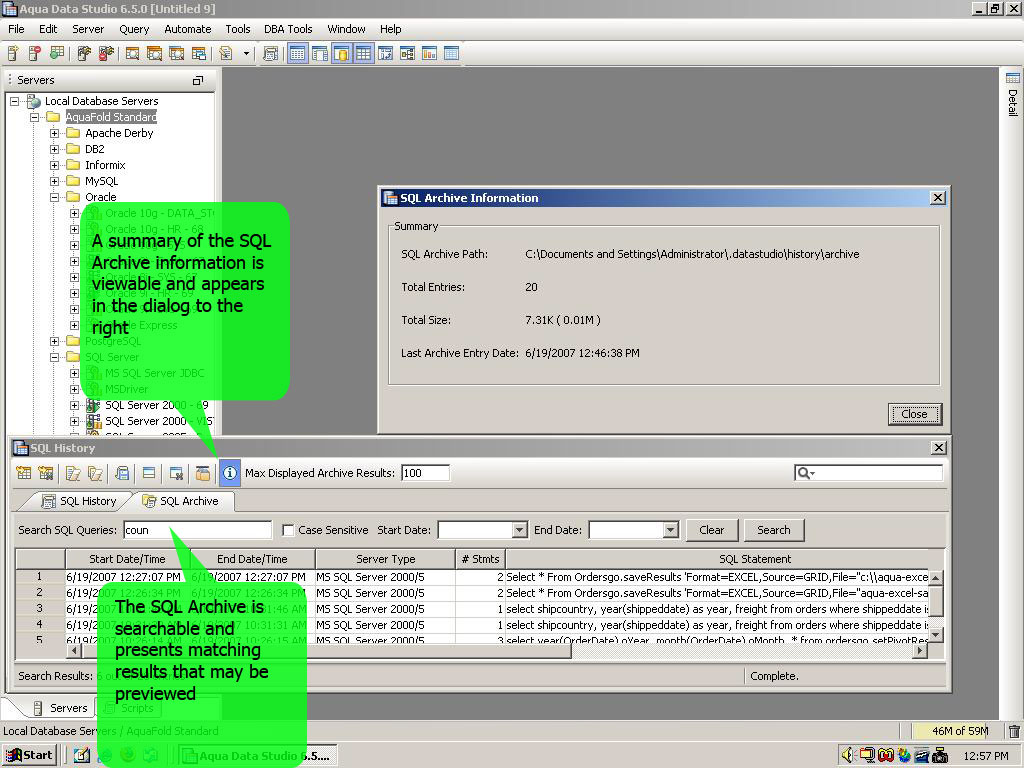
Task: Click the garbage collector trash icon in status bar
Action: coord(1013,731)
